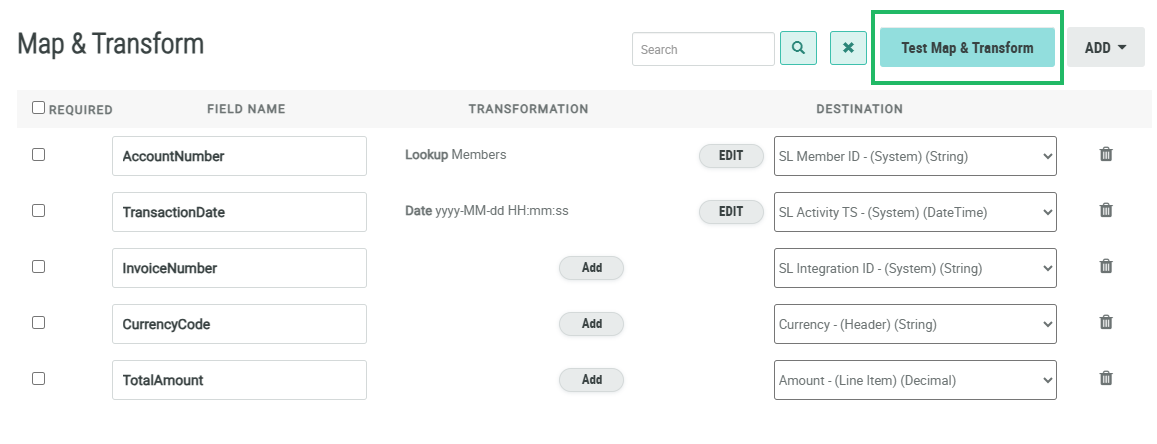The height and width of the screenshot is (444, 1157).
Task: Delete the AccountNumber row with trash icon
Action: pyautogui.click(x=1106, y=155)
